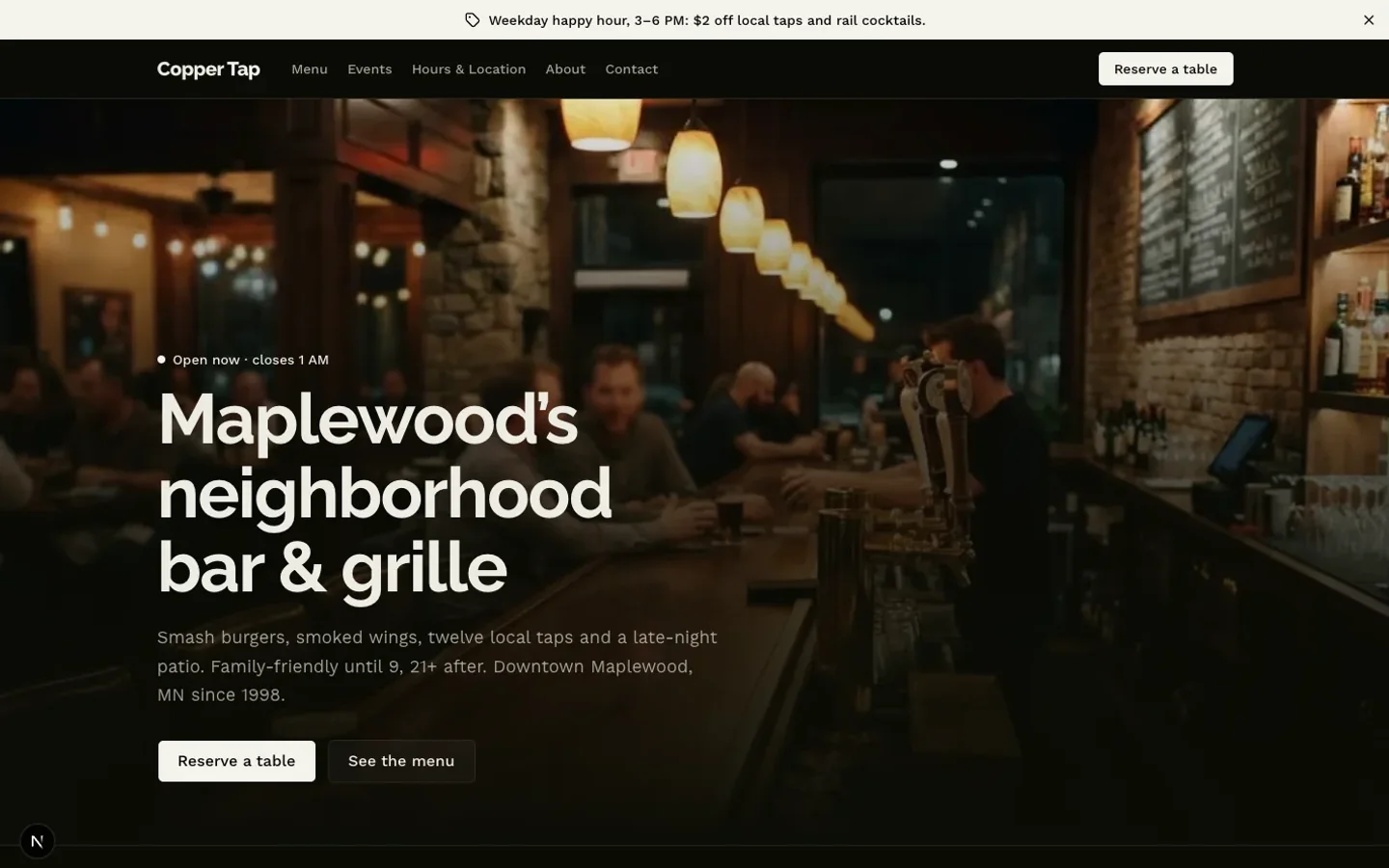Viewport: 1389px width, 868px height.
Task: Go to Copper Tap home logo
Action: [x=208, y=69]
